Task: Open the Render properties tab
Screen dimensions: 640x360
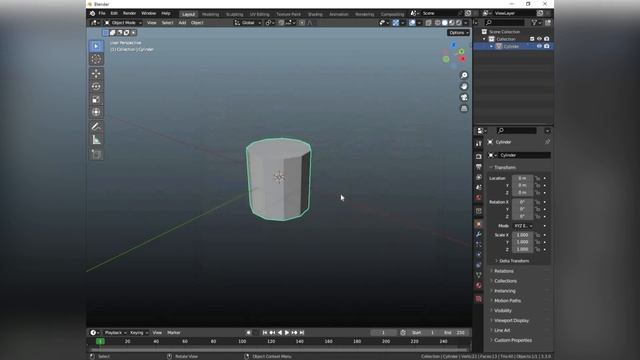Action: coord(479,156)
